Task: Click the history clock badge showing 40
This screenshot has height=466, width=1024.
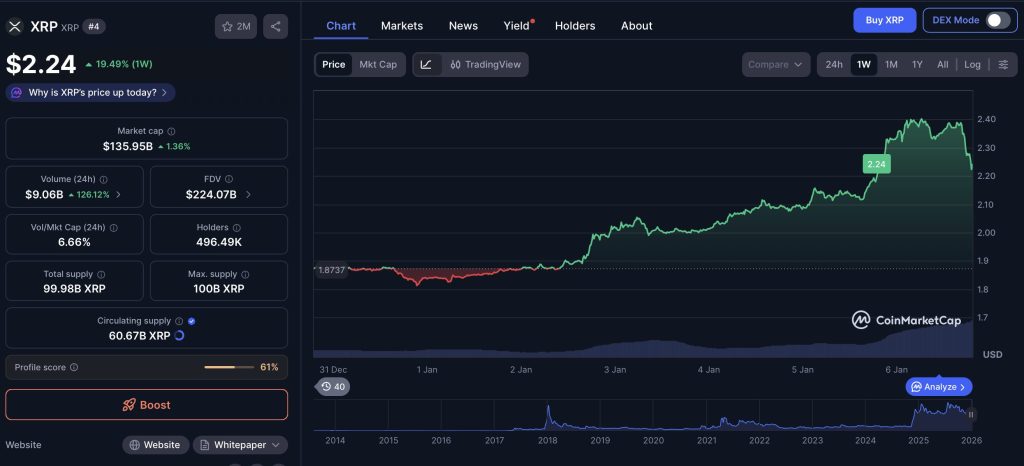Action: click(x=333, y=387)
